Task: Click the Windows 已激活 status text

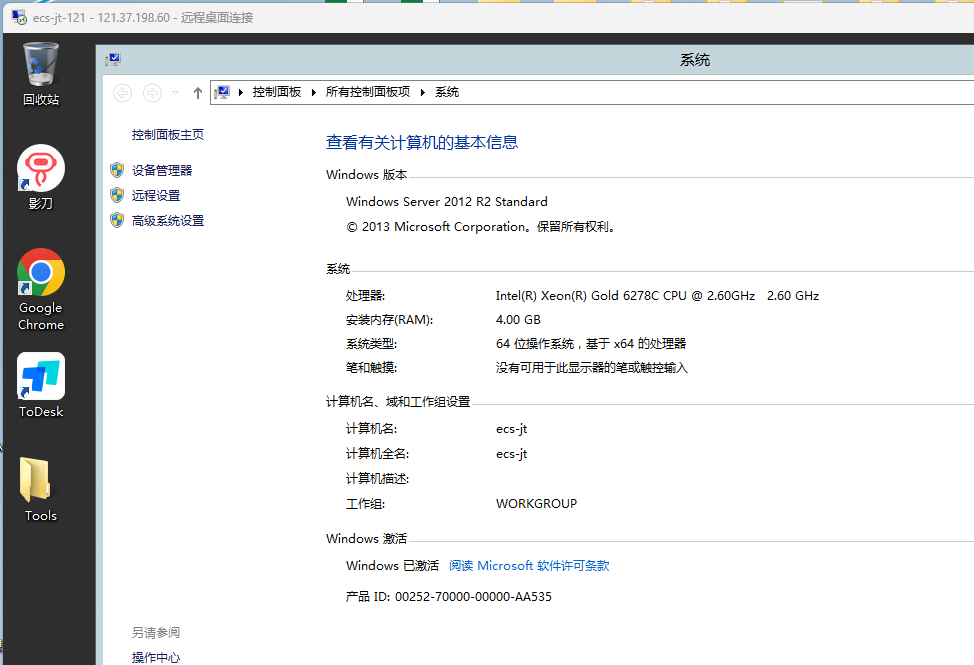Action: pos(392,566)
